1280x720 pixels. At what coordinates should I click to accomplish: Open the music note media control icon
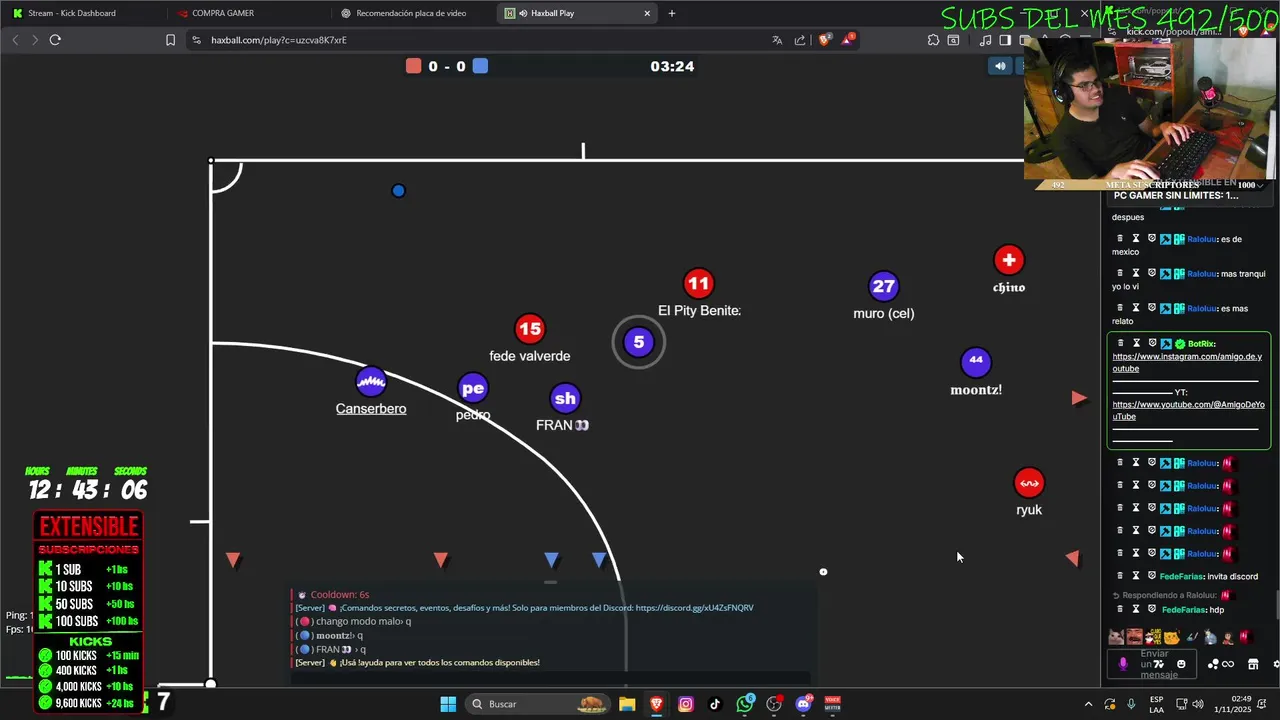986,40
